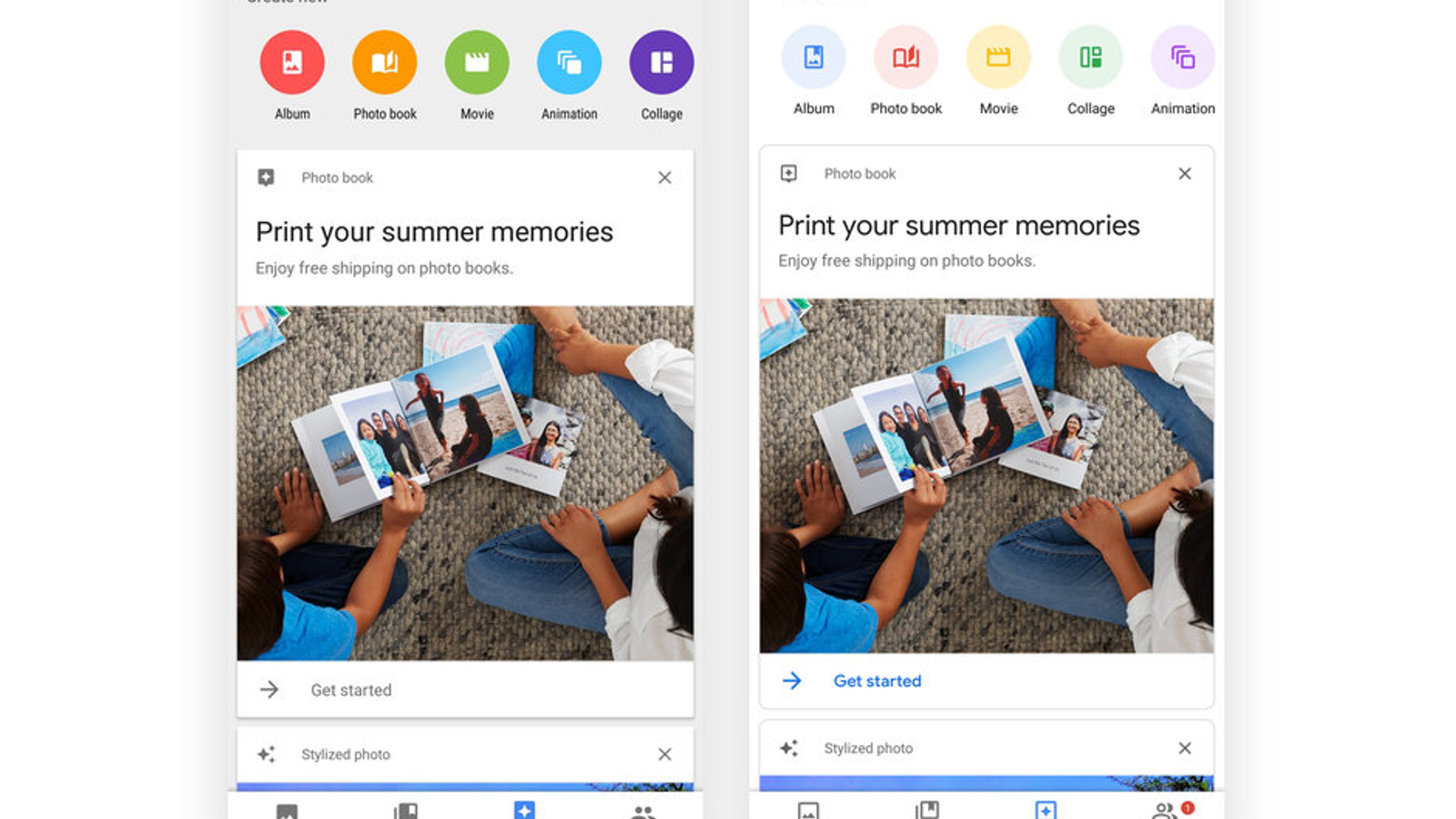Tap the green Movie icon on left screen
Image resolution: width=1456 pixels, height=819 pixels.
(x=477, y=63)
